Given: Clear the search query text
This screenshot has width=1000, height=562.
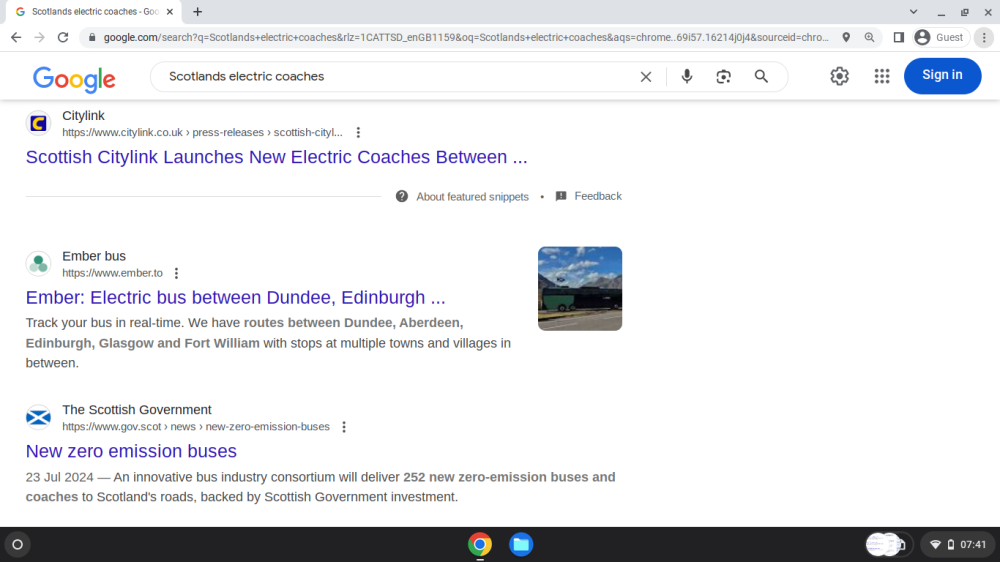Looking at the screenshot, I should (645, 77).
